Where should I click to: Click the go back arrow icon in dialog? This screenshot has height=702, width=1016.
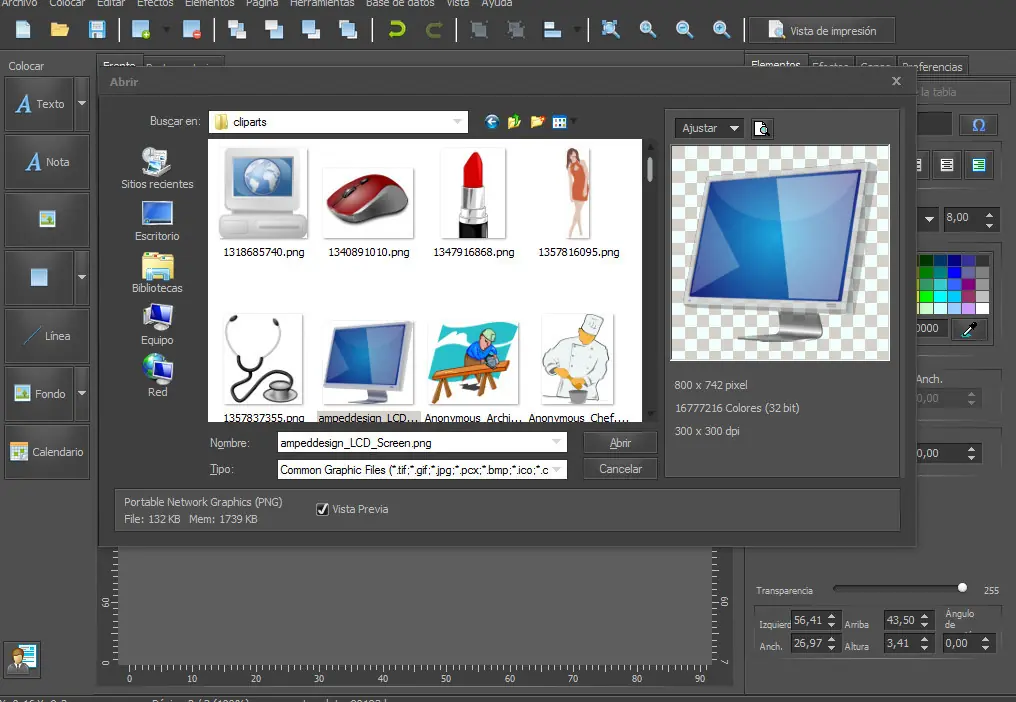pyautogui.click(x=491, y=122)
